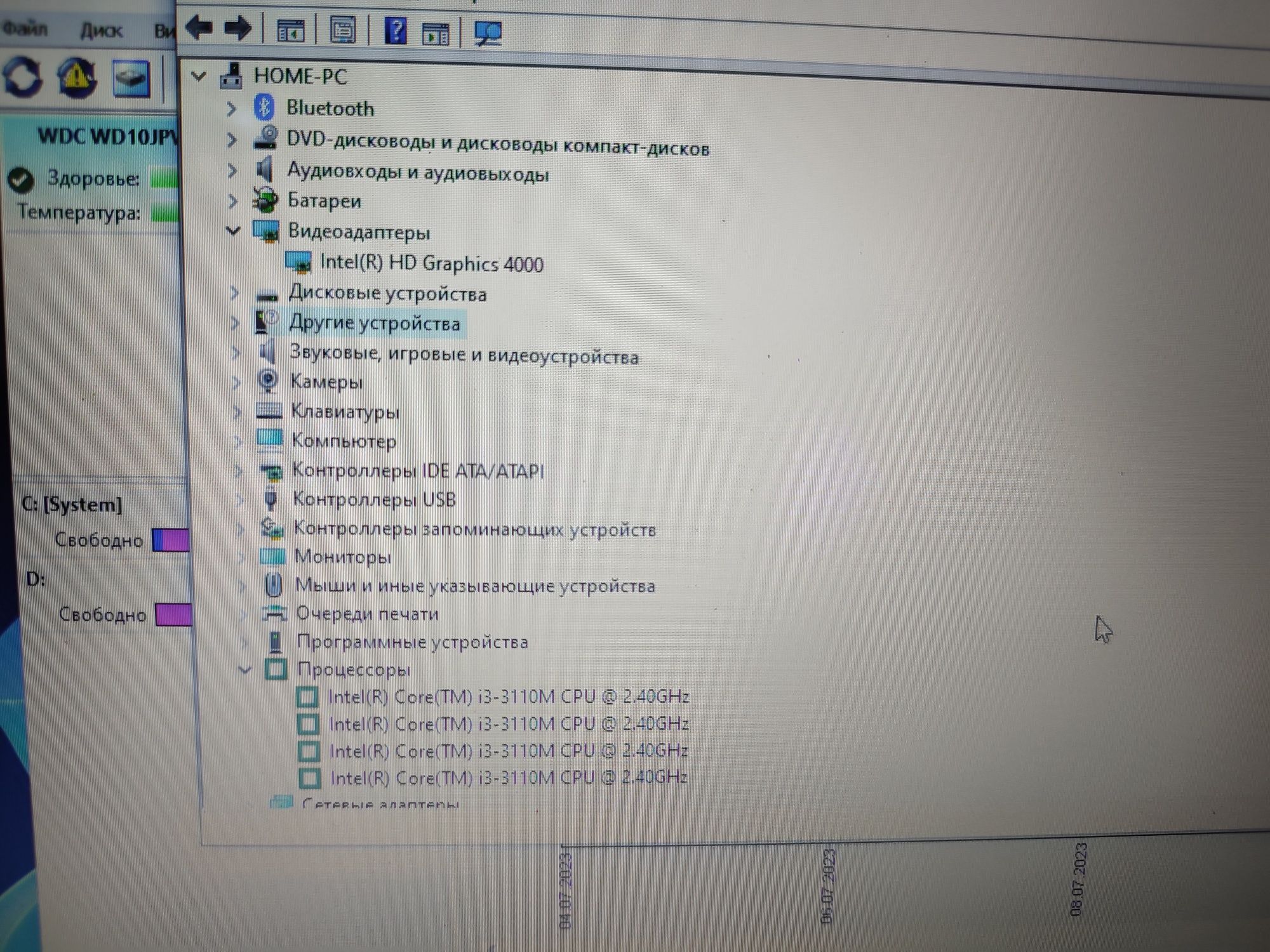
Task: Expand the Bluetooth category
Action: (x=232, y=109)
